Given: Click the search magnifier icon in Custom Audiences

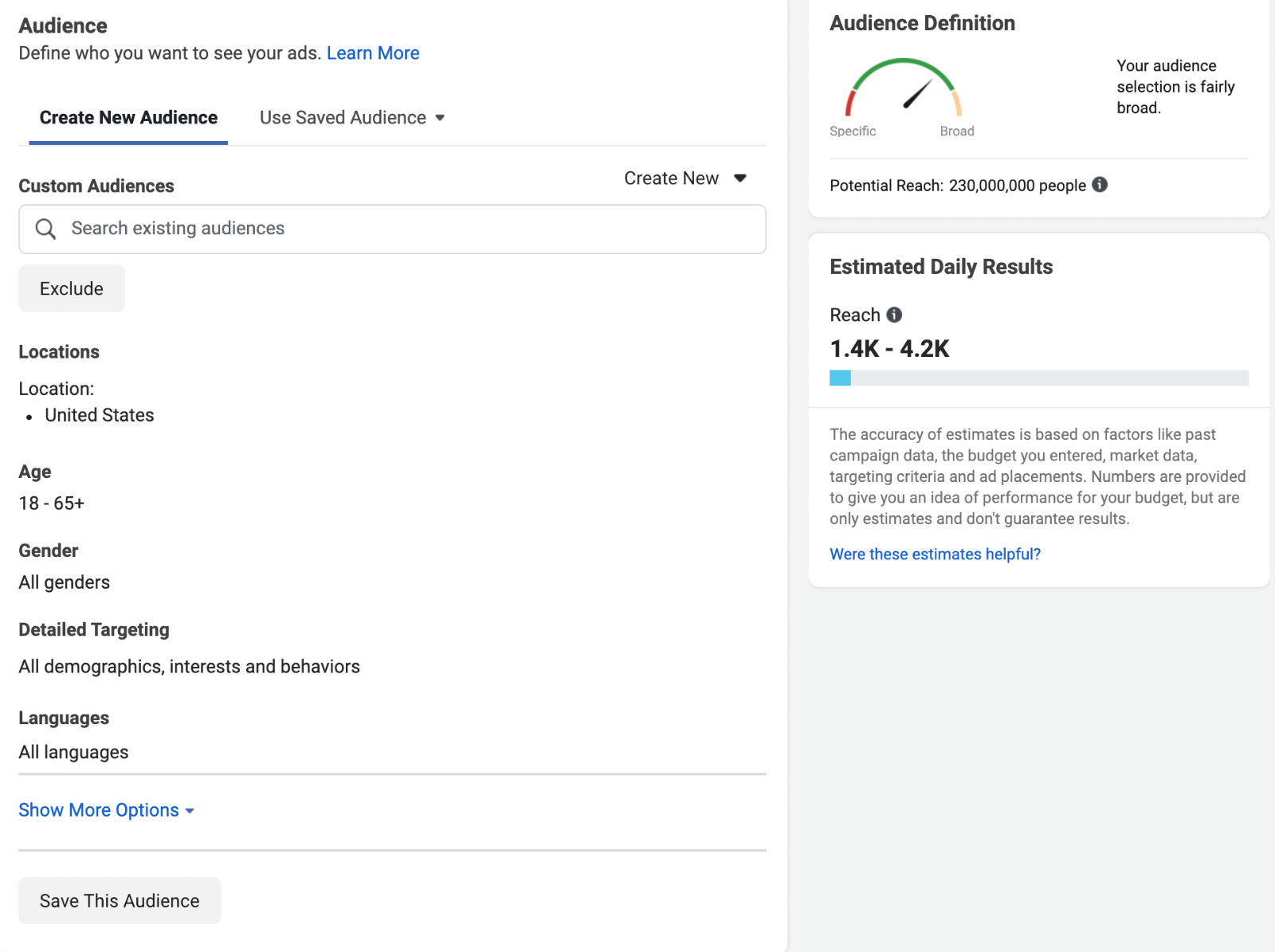Looking at the screenshot, I should coord(45,229).
